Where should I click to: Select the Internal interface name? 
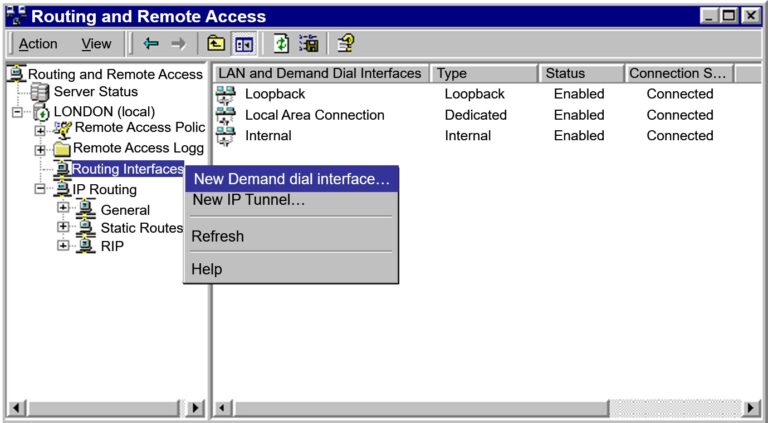[x=268, y=136]
